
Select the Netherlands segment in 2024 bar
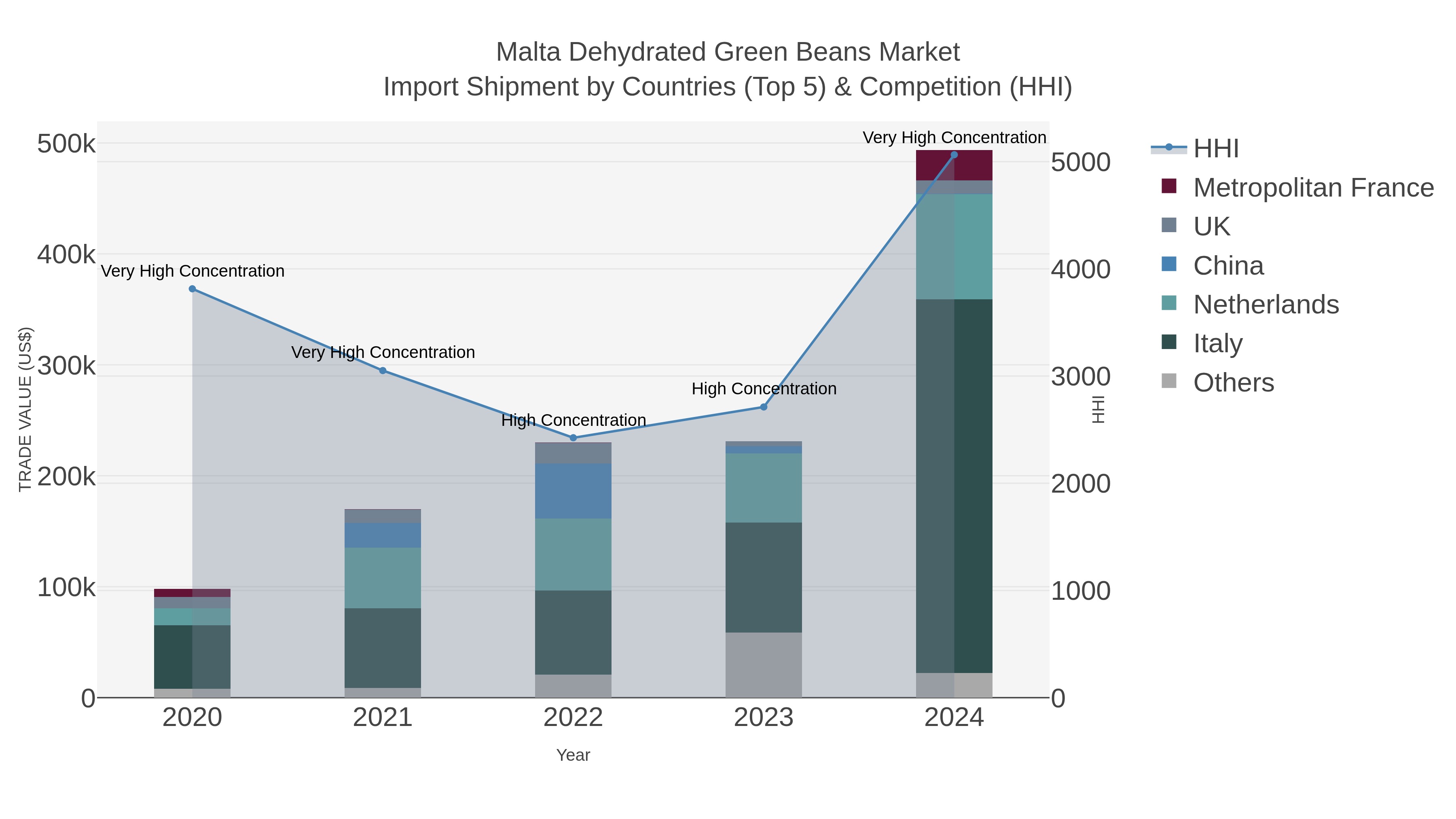pos(954,247)
